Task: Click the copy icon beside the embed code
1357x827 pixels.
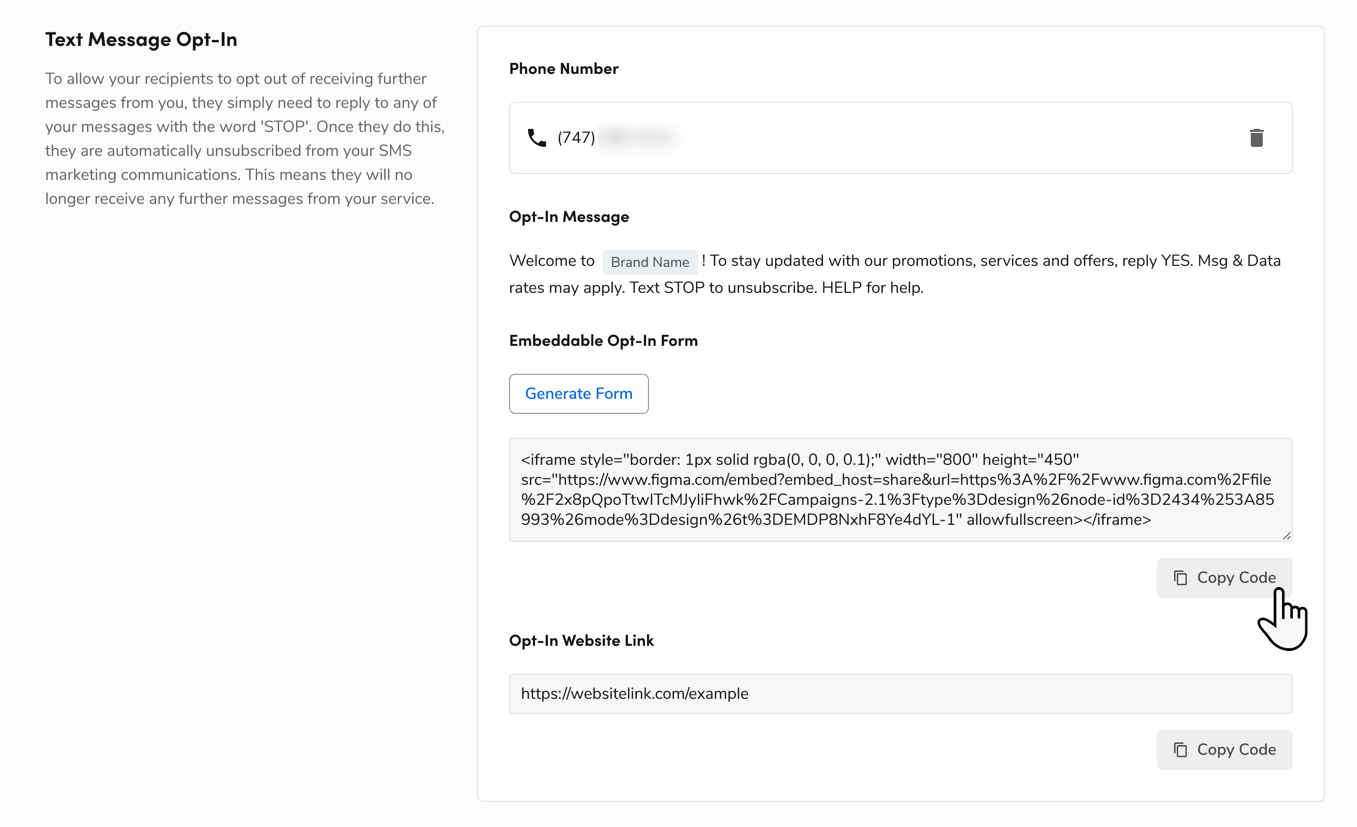Action: click(1180, 578)
